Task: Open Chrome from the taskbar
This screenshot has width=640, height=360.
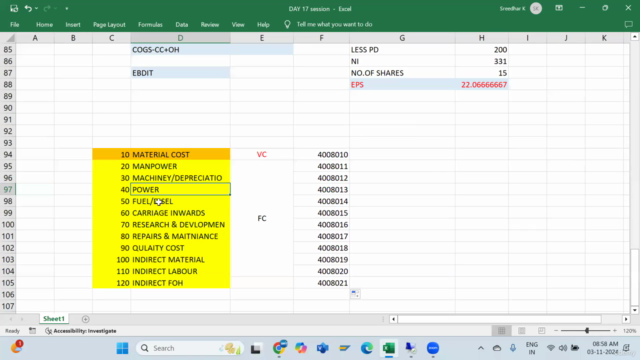Action: pyautogui.click(x=279, y=348)
